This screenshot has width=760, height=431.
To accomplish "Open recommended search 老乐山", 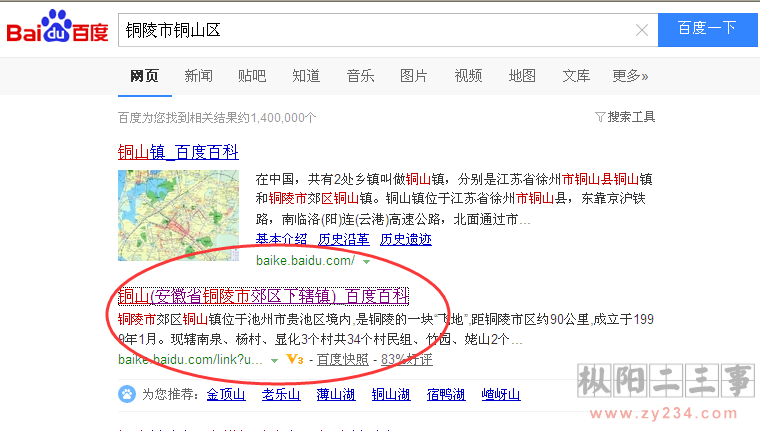I will (x=281, y=395).
